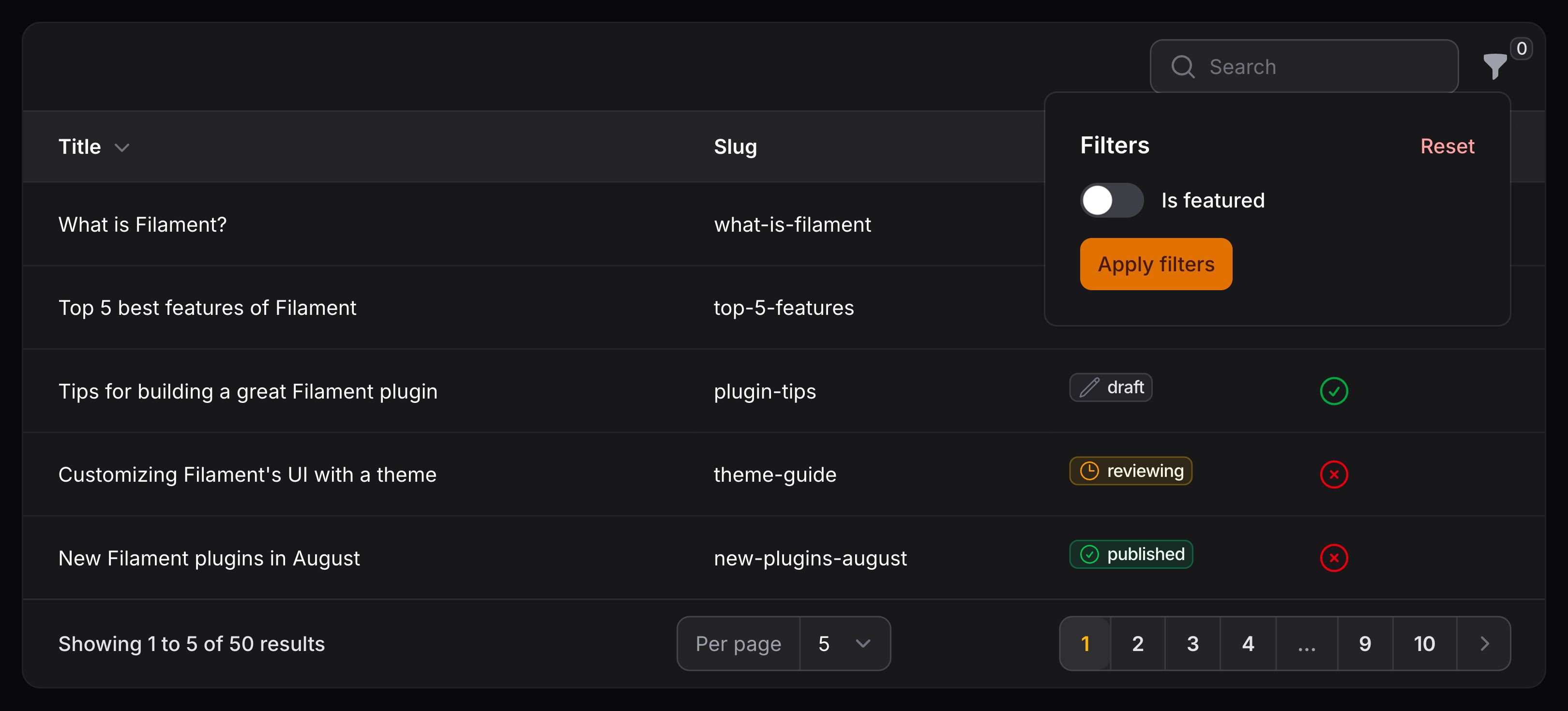Screen dimensions: 1568x711
Task: Jump to page 10
Action: [x=1424, y=643]
